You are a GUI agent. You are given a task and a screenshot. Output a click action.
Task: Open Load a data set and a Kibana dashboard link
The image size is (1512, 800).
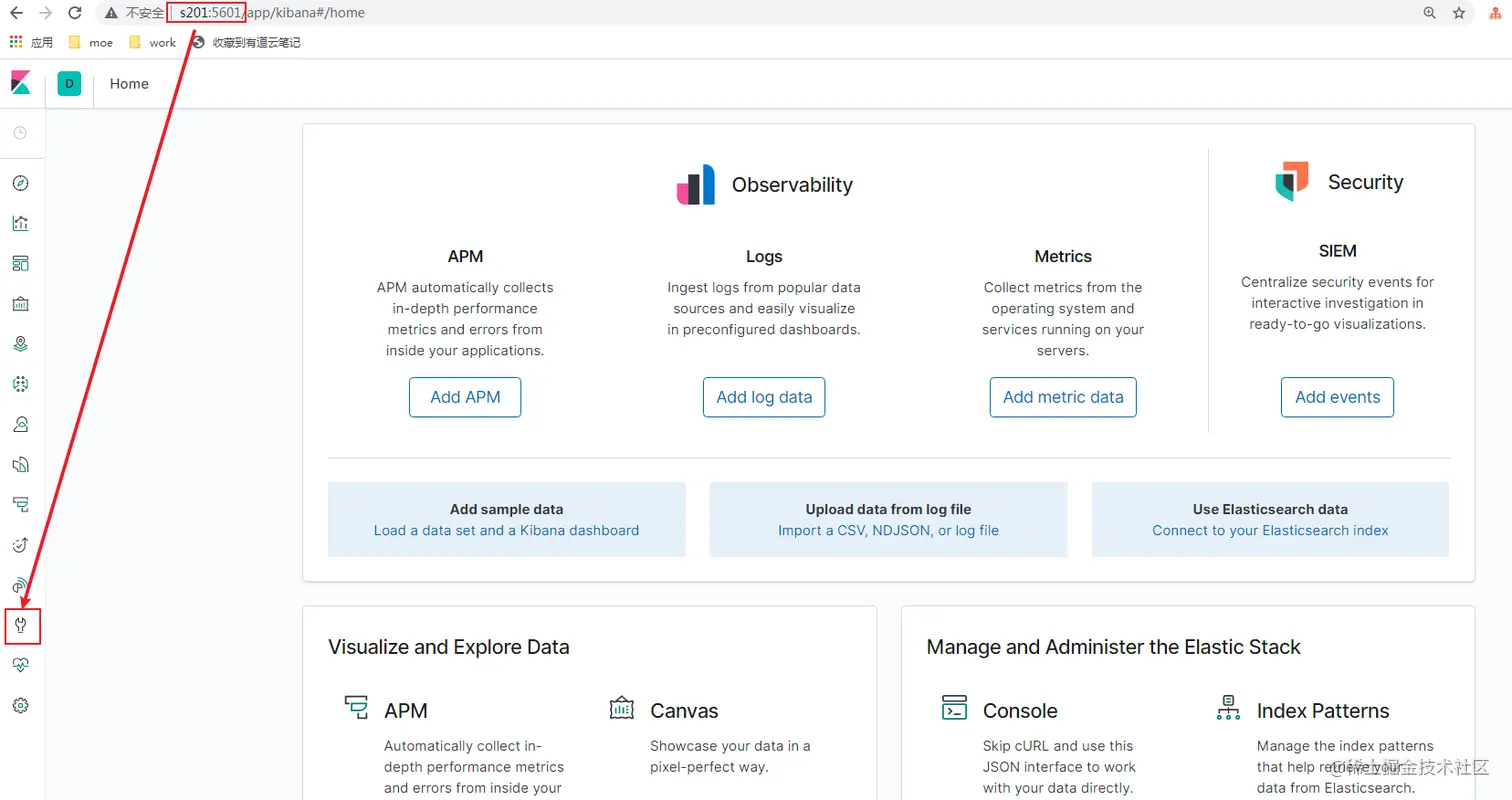506,531
